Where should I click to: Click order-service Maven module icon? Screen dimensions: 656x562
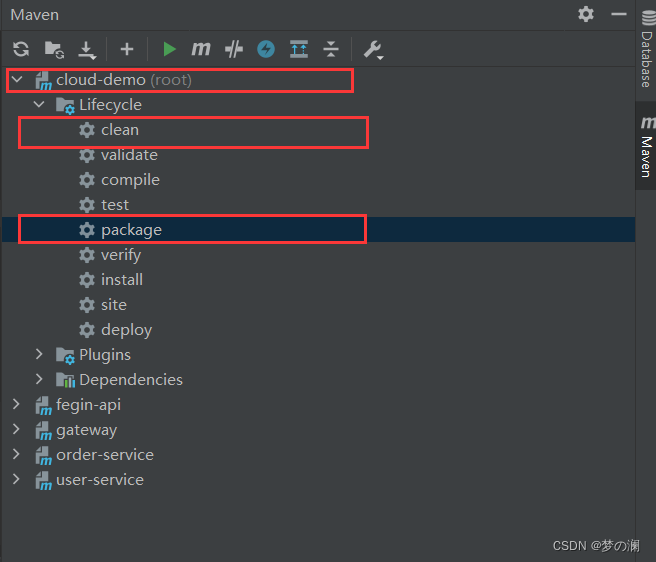pos(43,456)
